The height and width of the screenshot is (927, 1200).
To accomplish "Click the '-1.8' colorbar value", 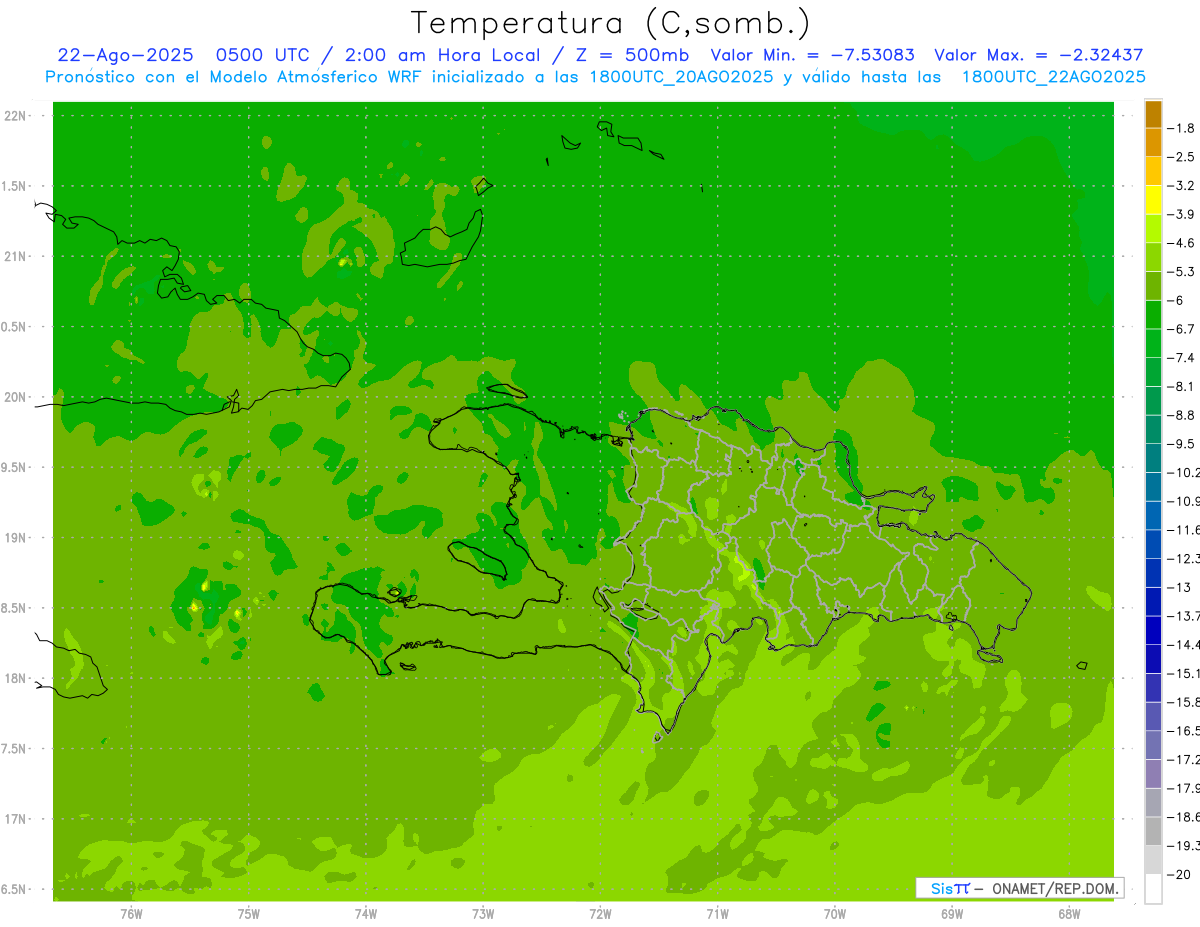I will coord(1181,128).
